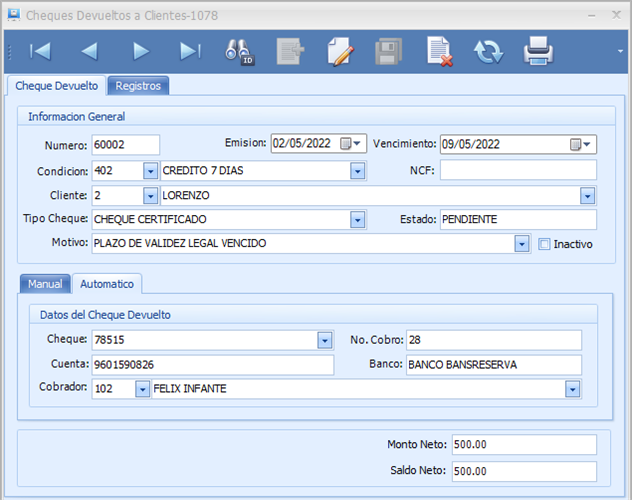Expand the Cobrador name dropdown
Screen dimensions: 632x500
pos(573,389)
